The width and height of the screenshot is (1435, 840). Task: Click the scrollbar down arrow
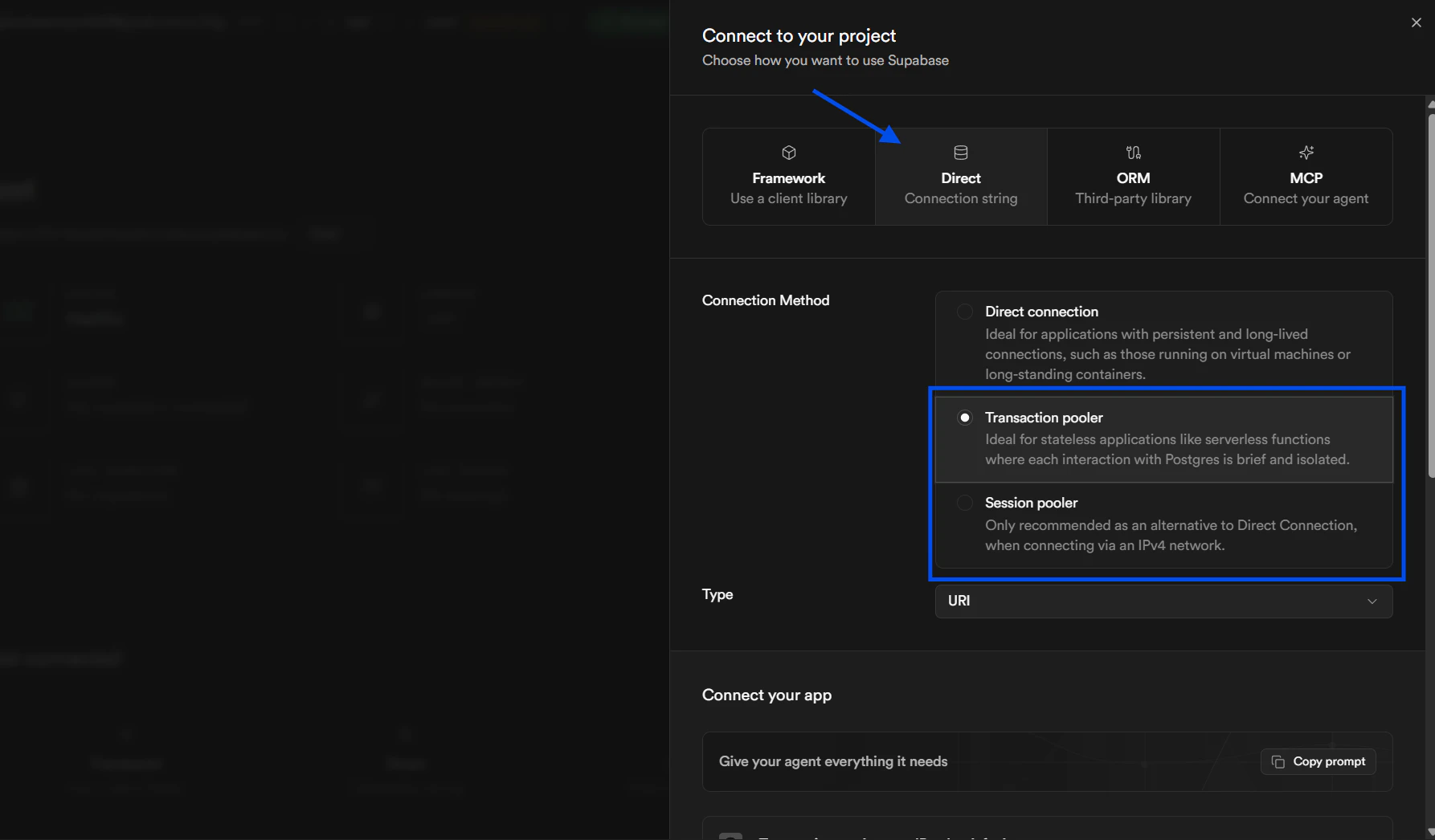[x=1431, y=833]
